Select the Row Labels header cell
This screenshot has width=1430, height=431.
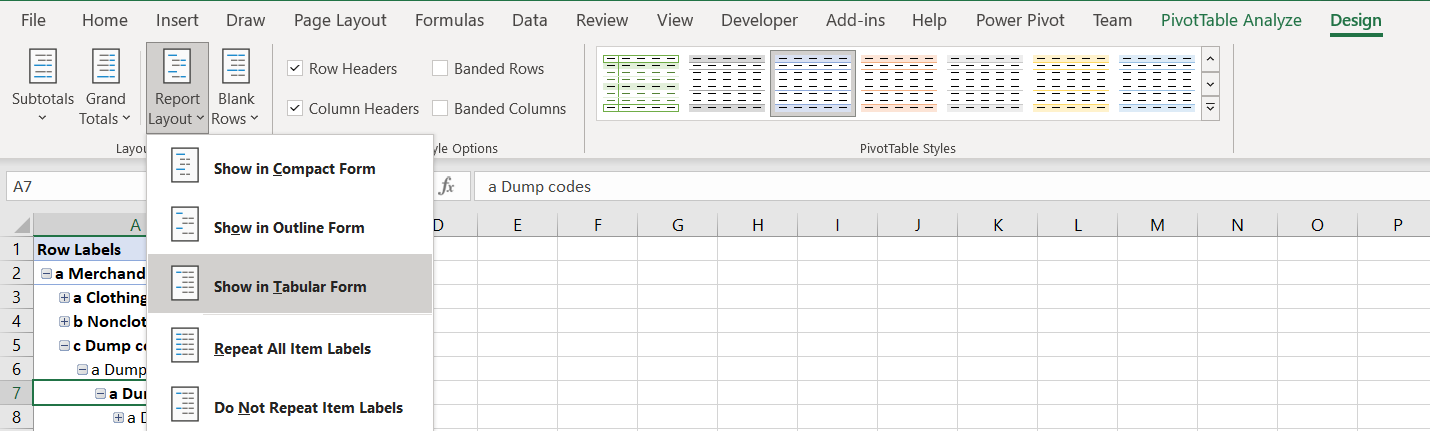90,249
